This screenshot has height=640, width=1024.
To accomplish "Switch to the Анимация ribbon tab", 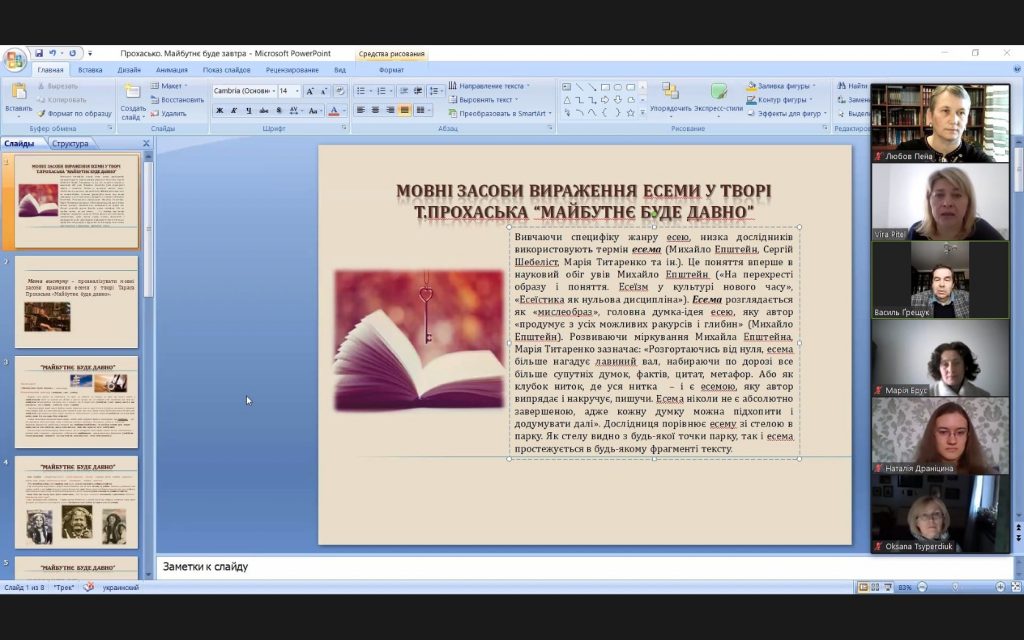I will [172, 70].
